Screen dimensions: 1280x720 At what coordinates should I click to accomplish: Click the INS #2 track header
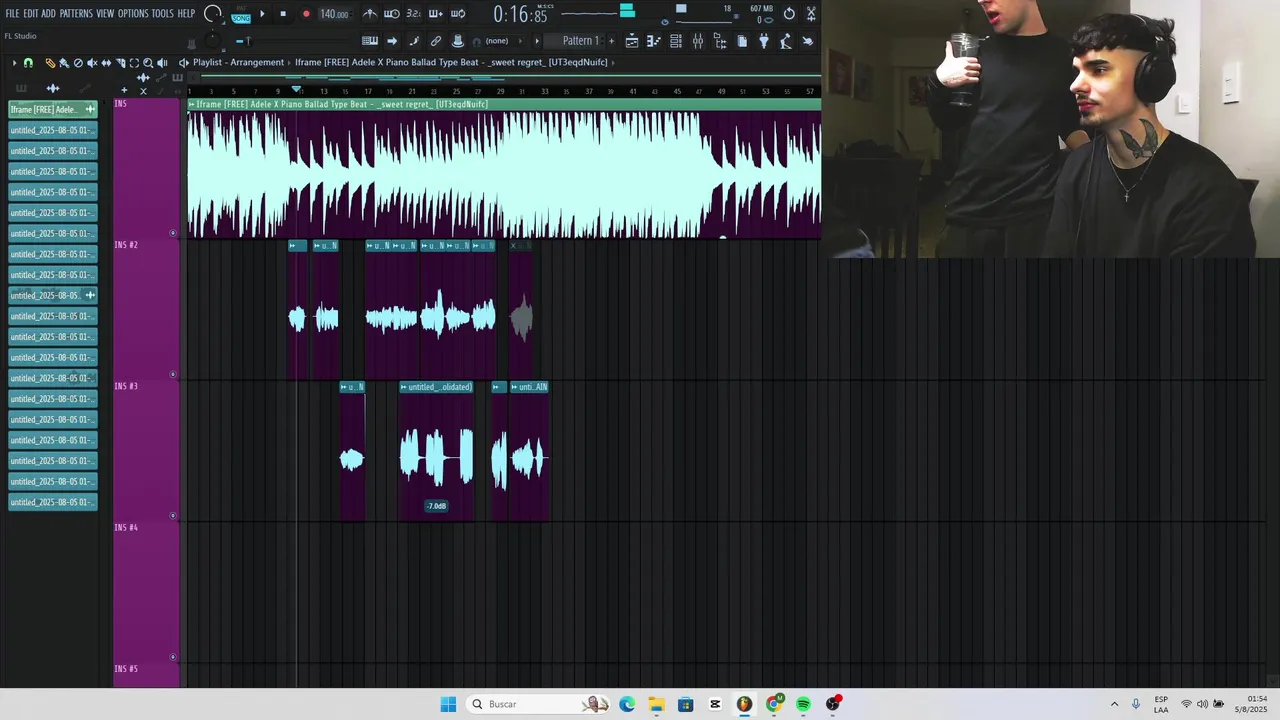[146, 308]
